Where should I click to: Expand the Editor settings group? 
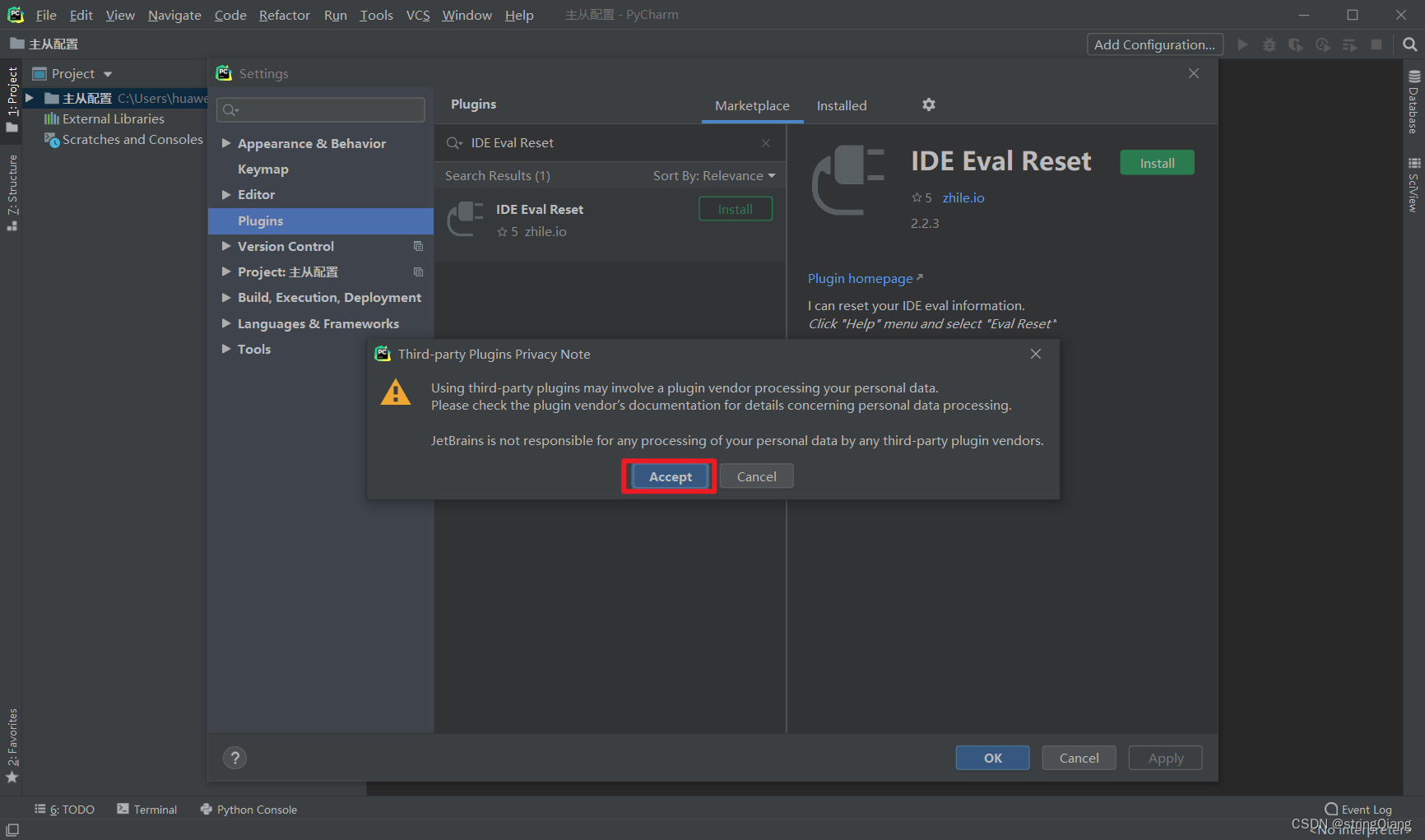(x=226, y=194)
